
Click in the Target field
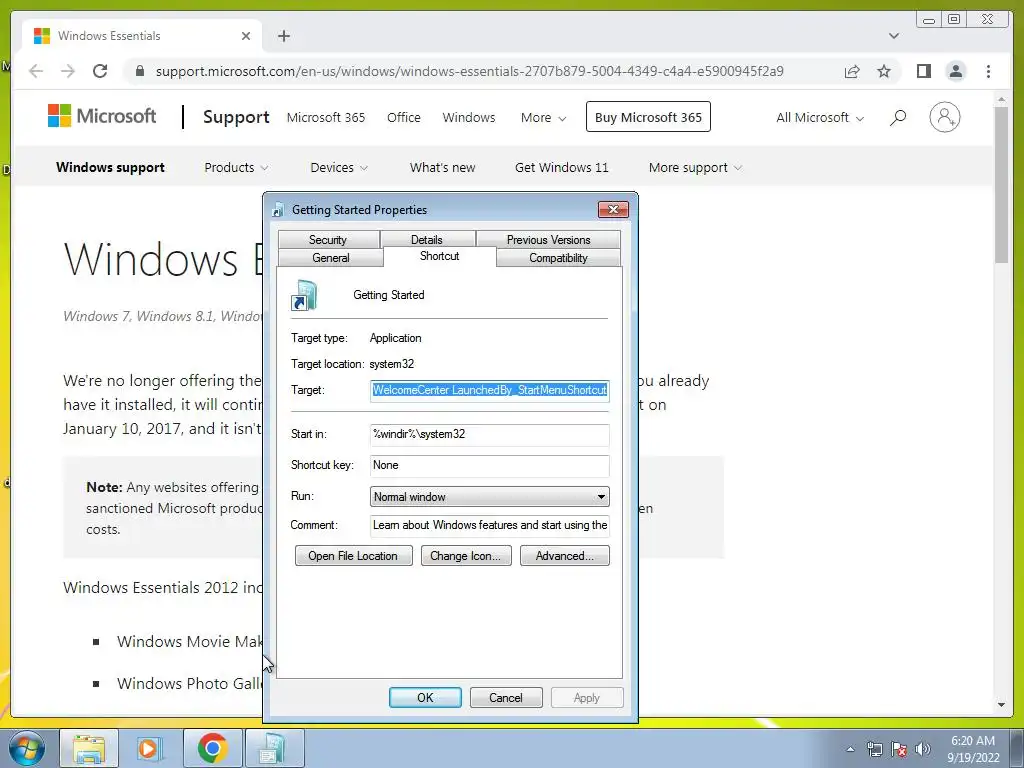tap(490, 391)
